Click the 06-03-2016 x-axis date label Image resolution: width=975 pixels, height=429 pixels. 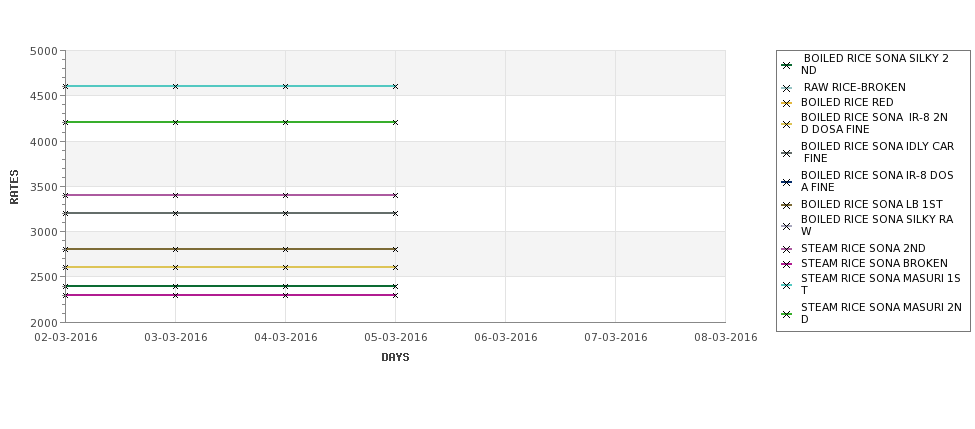tap(506, 338)
